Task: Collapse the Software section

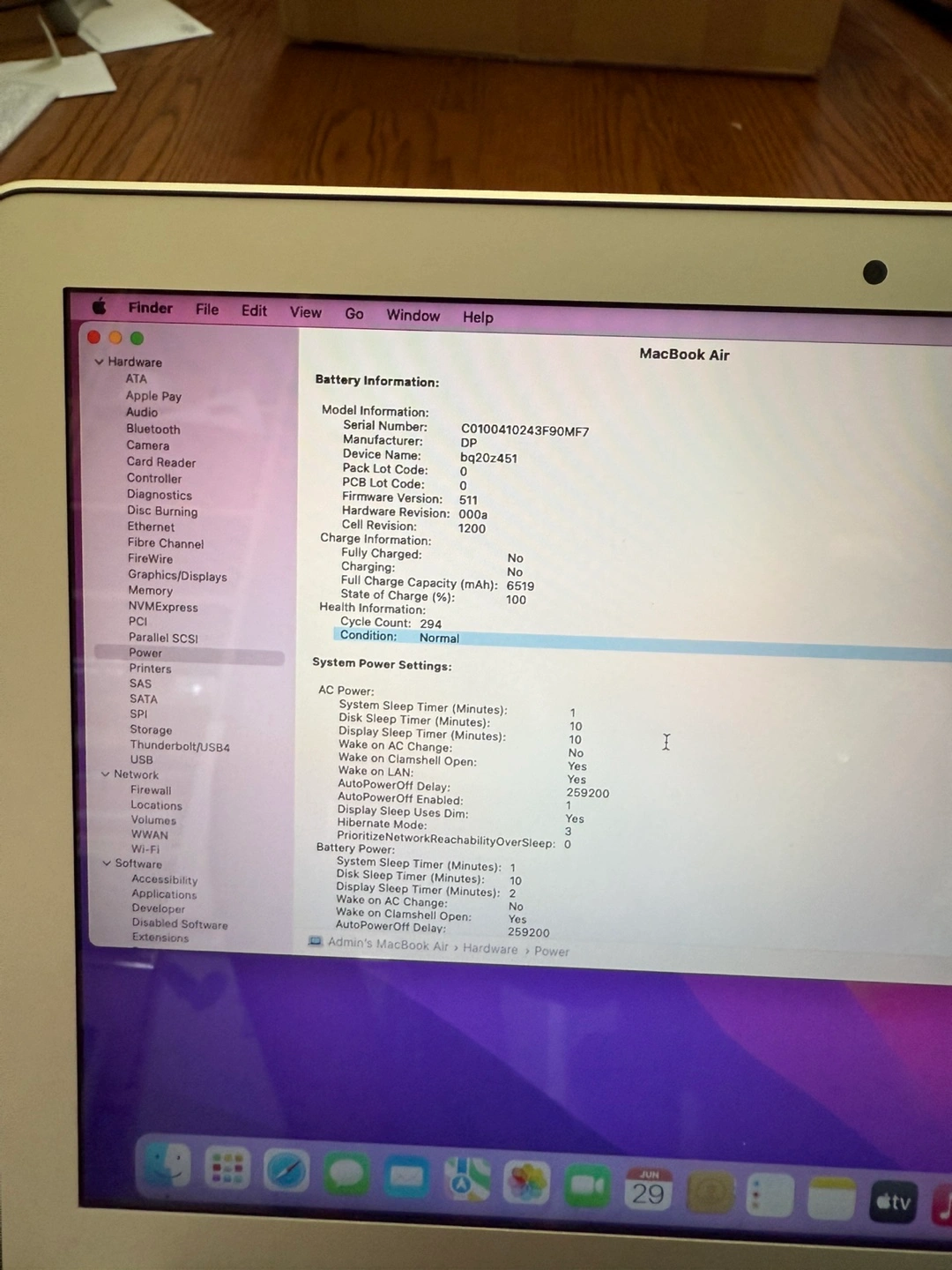Action: point(107,863)
